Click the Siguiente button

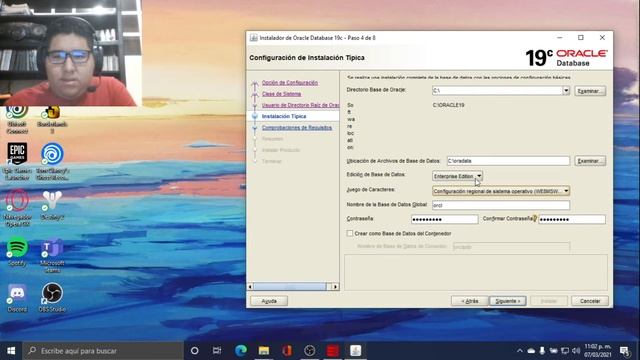click(508, 301)
